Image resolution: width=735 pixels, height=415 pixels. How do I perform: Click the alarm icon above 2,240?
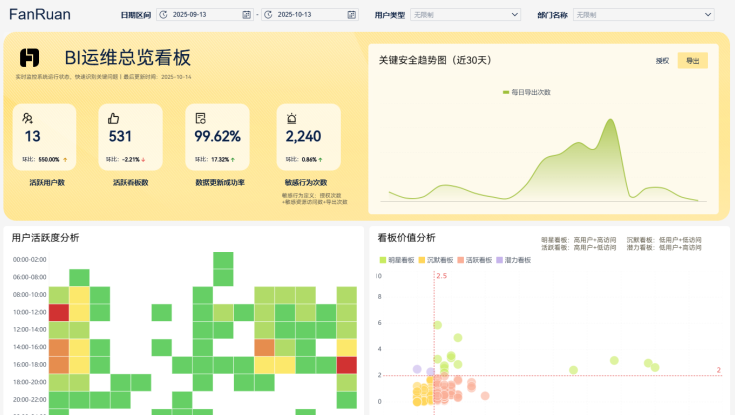[291, 118]
